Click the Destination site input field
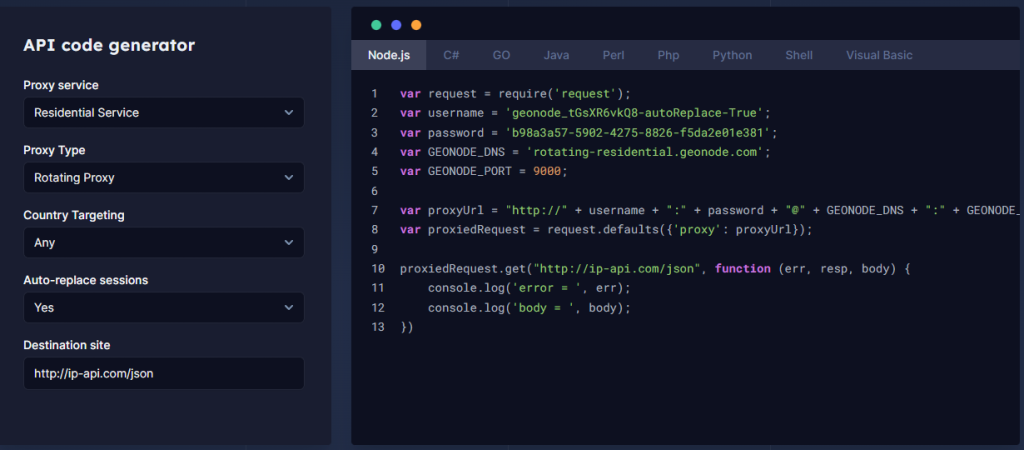Viewport: 1024px width, 450px height. 163,374
